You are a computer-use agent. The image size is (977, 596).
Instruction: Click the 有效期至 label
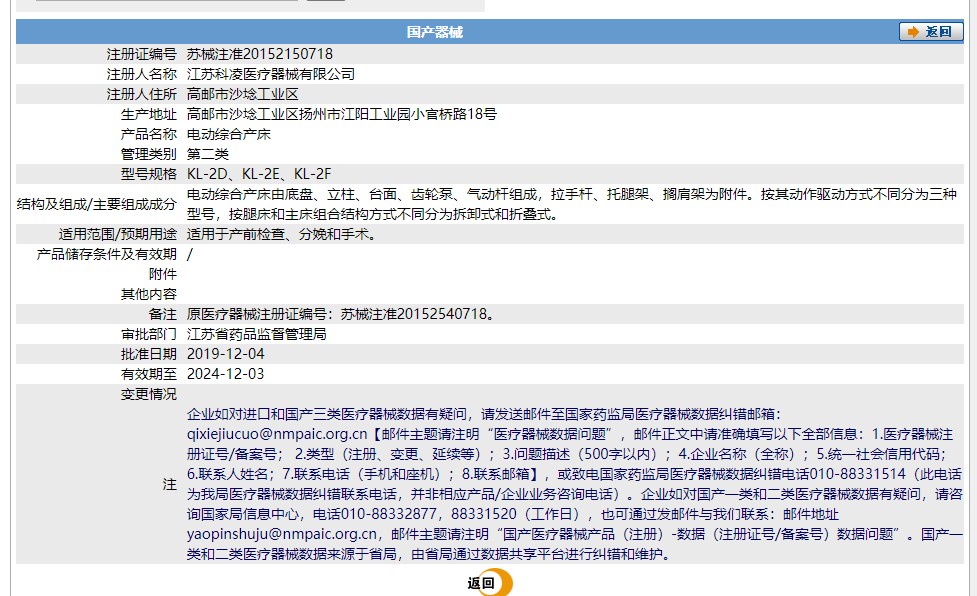[x=149, y=374]
